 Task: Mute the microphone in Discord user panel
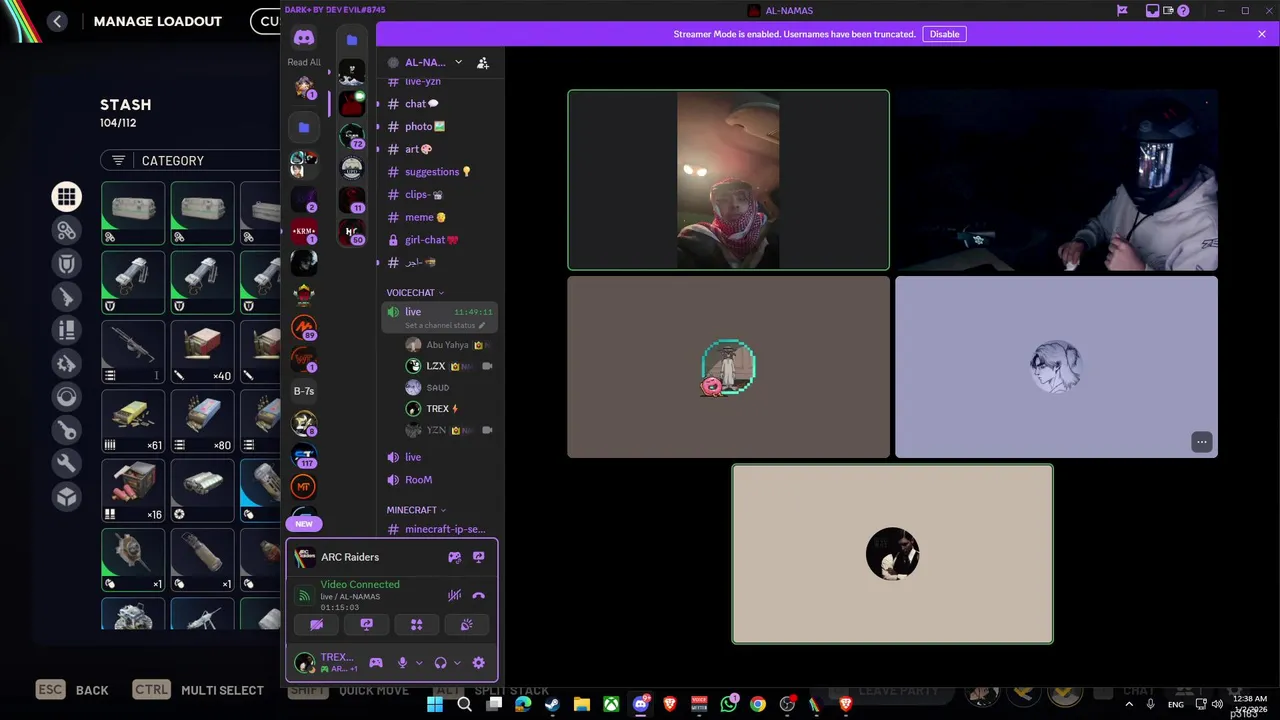[402, 662]
